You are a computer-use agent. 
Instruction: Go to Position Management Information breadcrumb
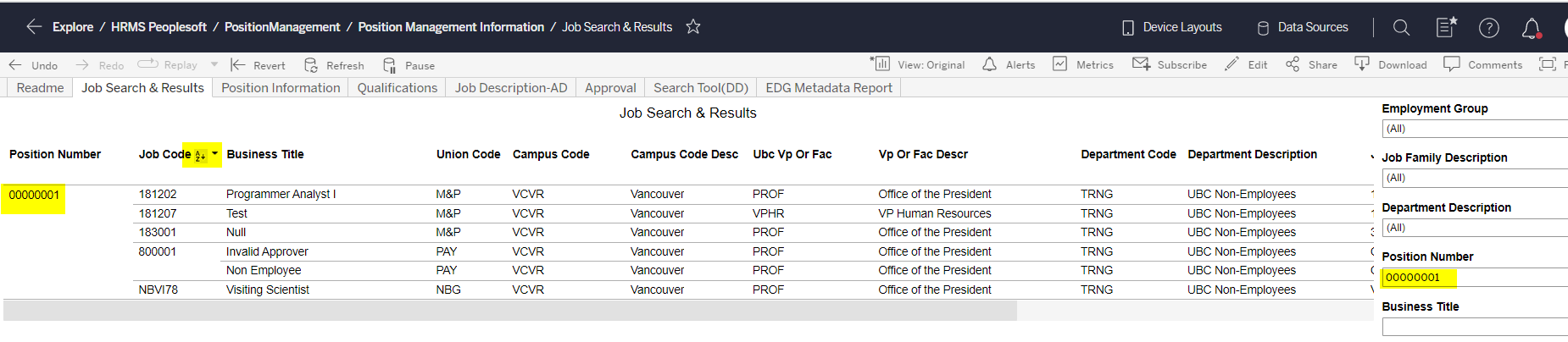451,27
